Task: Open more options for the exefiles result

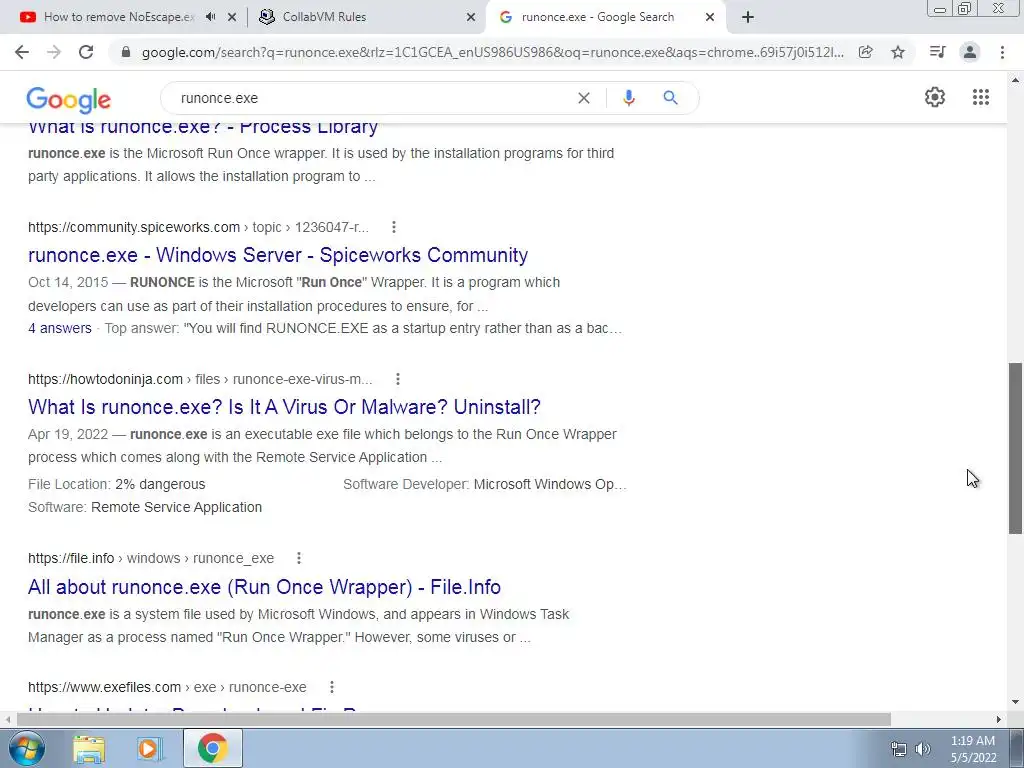Action: 332,687
